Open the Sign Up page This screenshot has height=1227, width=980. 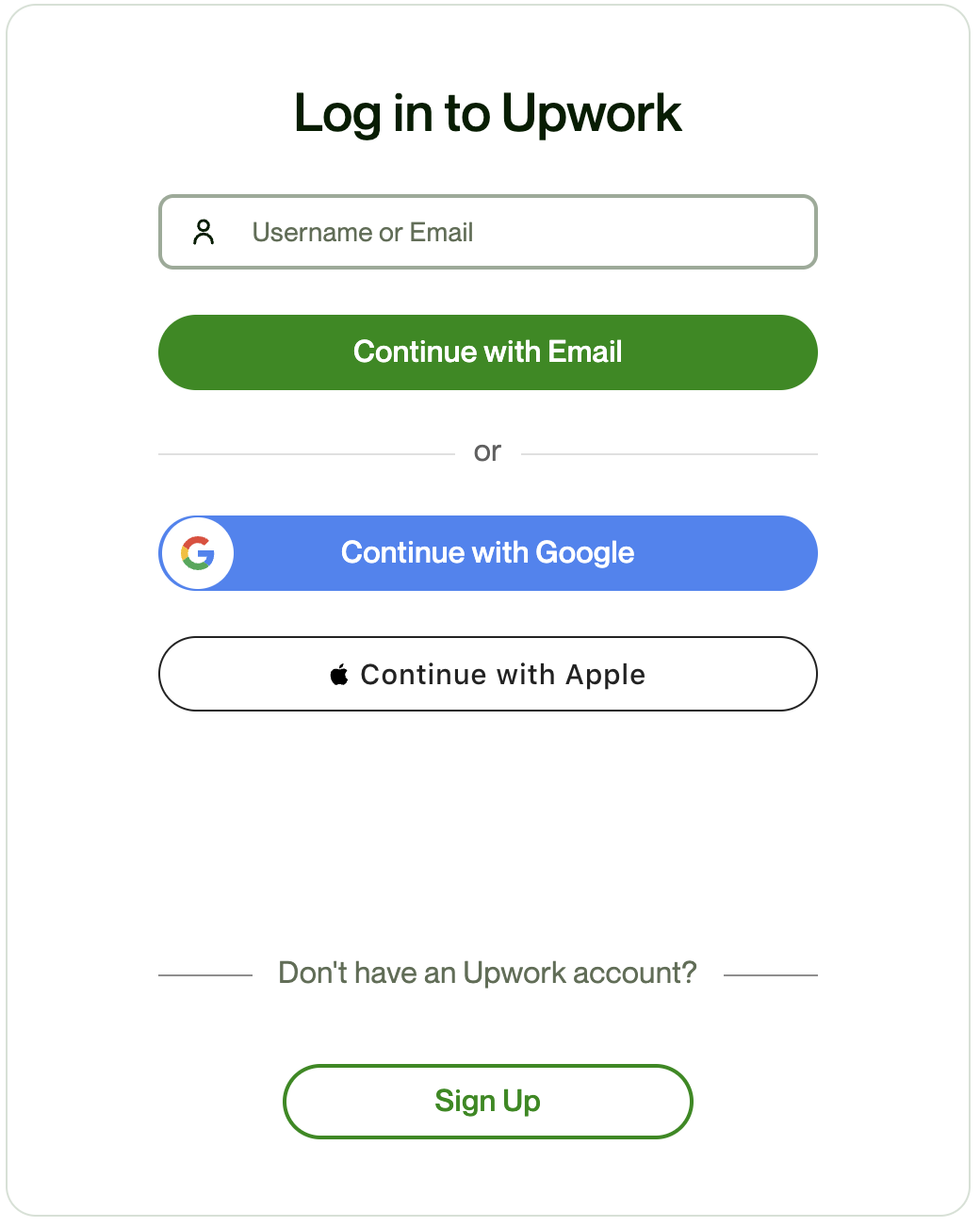pos(488,1101)
